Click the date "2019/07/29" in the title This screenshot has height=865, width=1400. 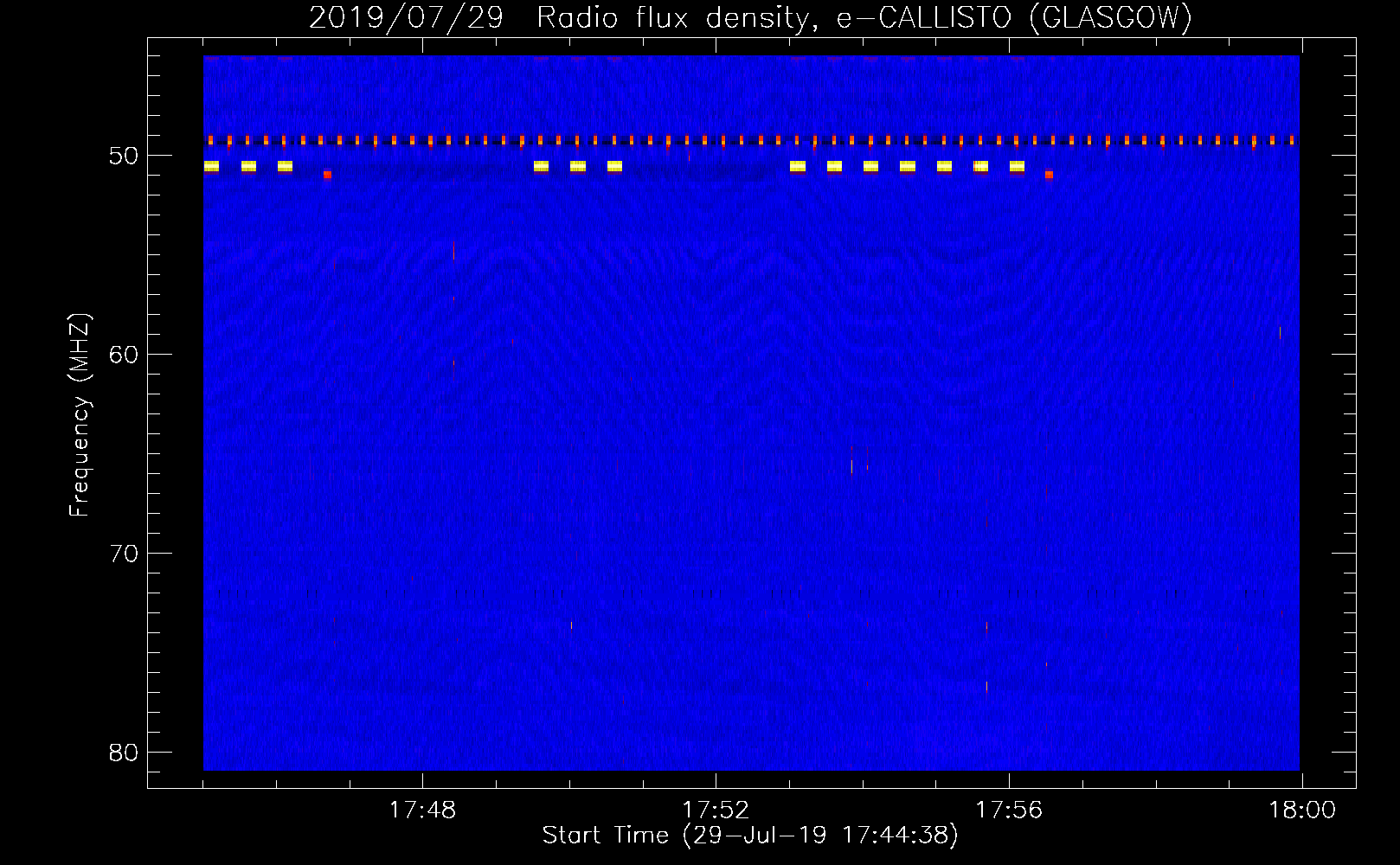[x=406, y=17]
